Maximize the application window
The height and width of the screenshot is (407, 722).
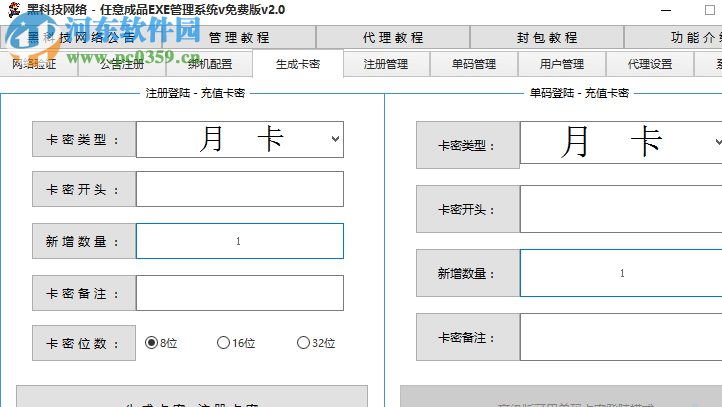710,10
